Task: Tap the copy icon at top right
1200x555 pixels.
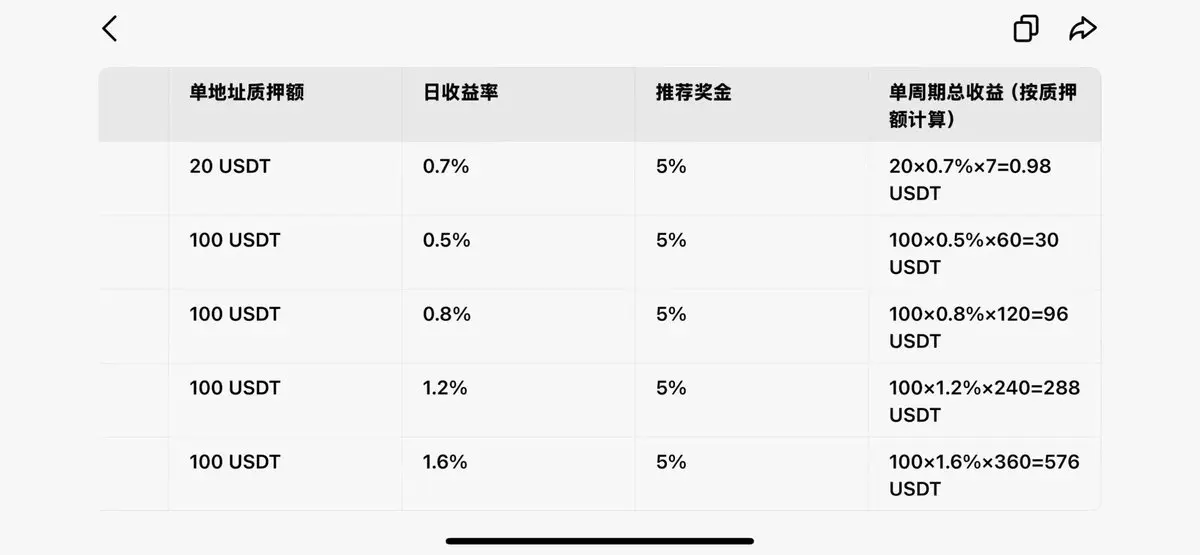Action: [x=1026, y=29]
